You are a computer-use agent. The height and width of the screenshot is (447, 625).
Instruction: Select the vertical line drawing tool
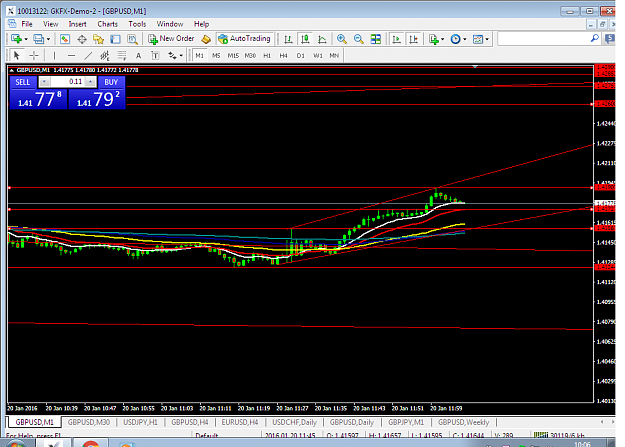(x=54, y=55)
